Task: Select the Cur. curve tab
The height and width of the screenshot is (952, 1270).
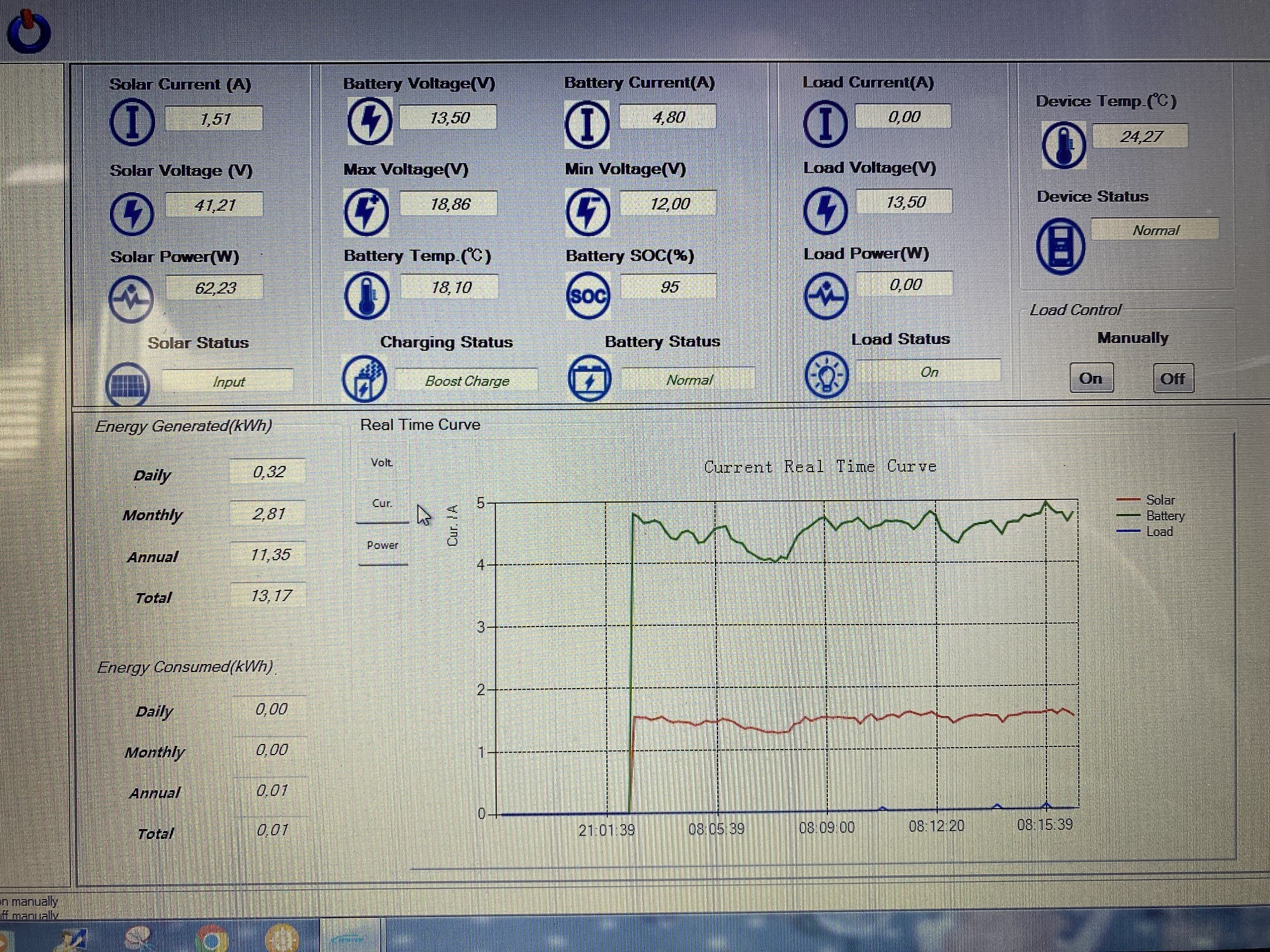Action: tap(382, 504)
